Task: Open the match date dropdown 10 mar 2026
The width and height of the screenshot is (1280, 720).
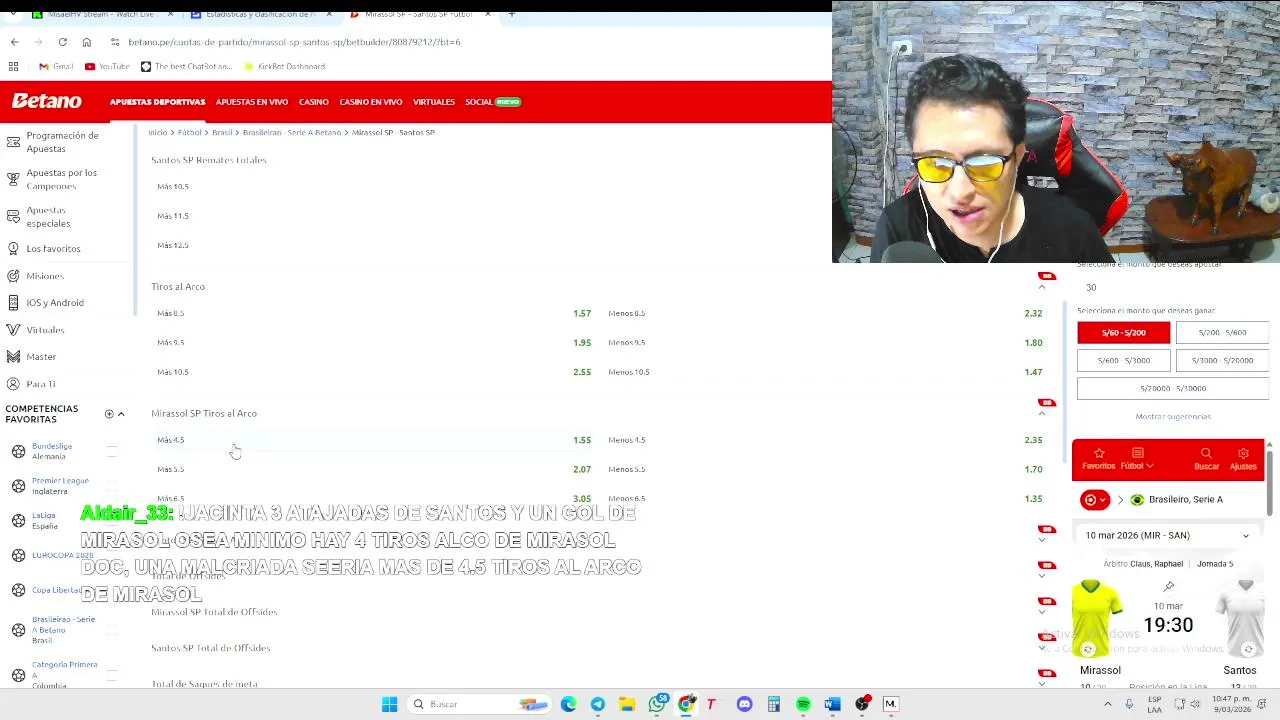Action: pos(1167,535)
